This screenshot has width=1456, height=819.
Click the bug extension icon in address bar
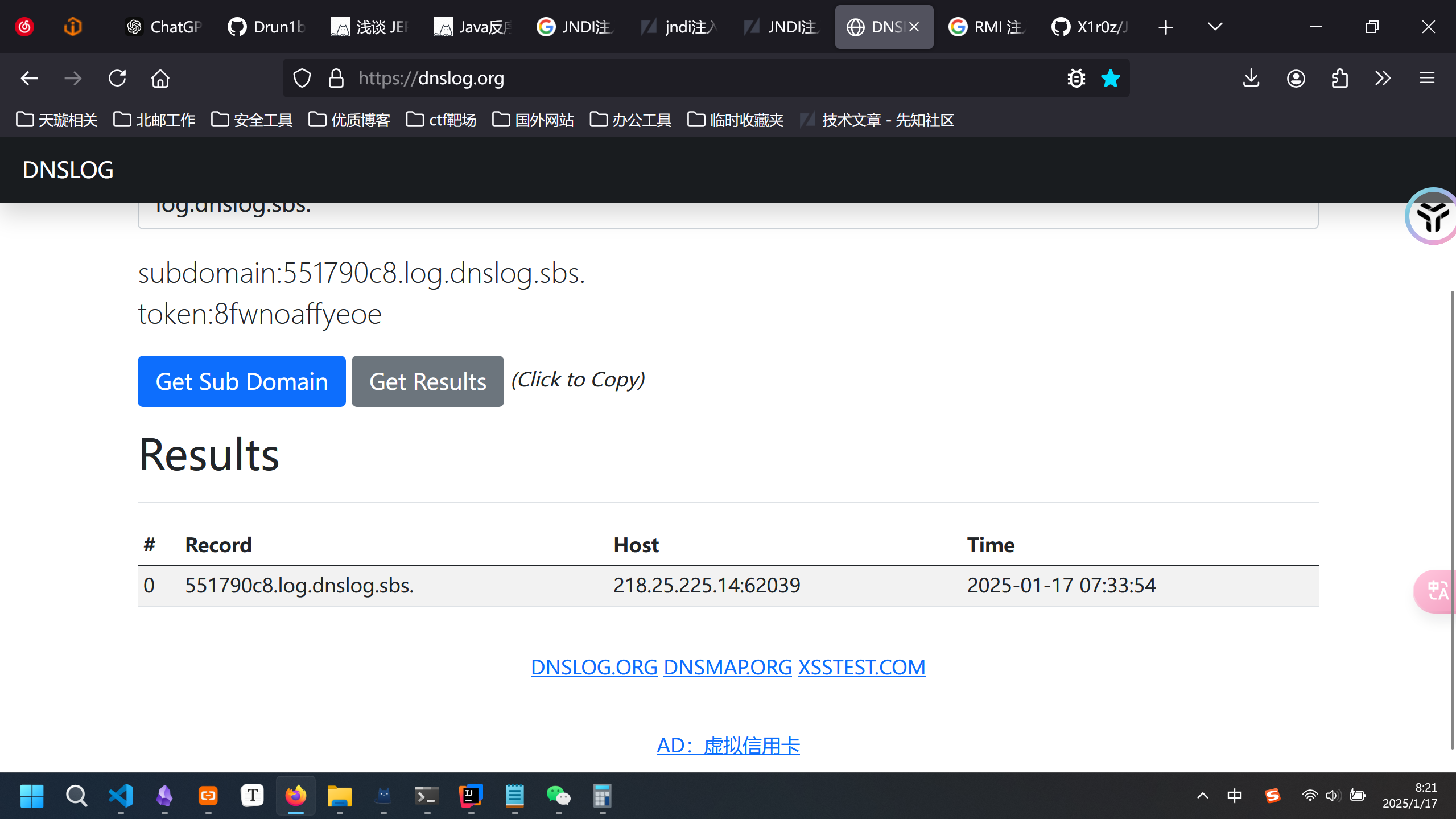[x=1076, y=78]
